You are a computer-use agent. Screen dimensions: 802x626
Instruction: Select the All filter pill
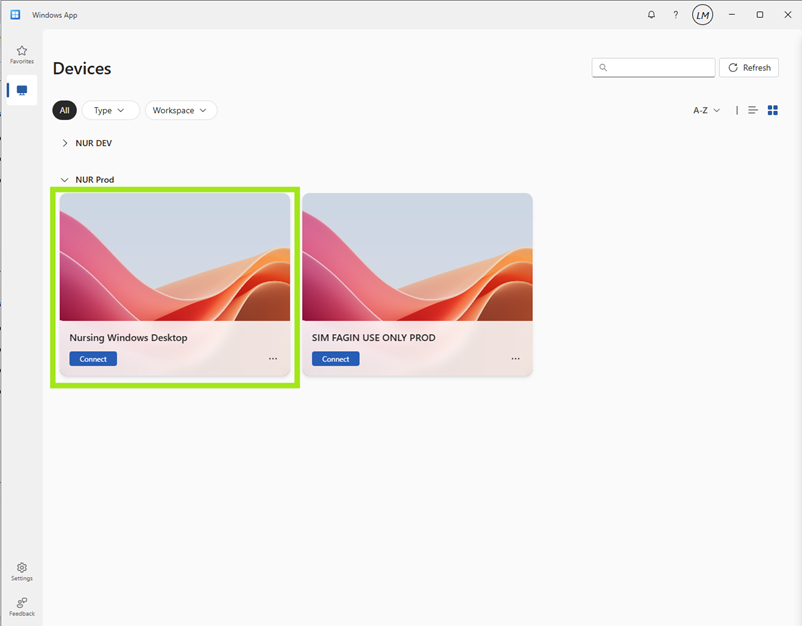pos(64,110)
